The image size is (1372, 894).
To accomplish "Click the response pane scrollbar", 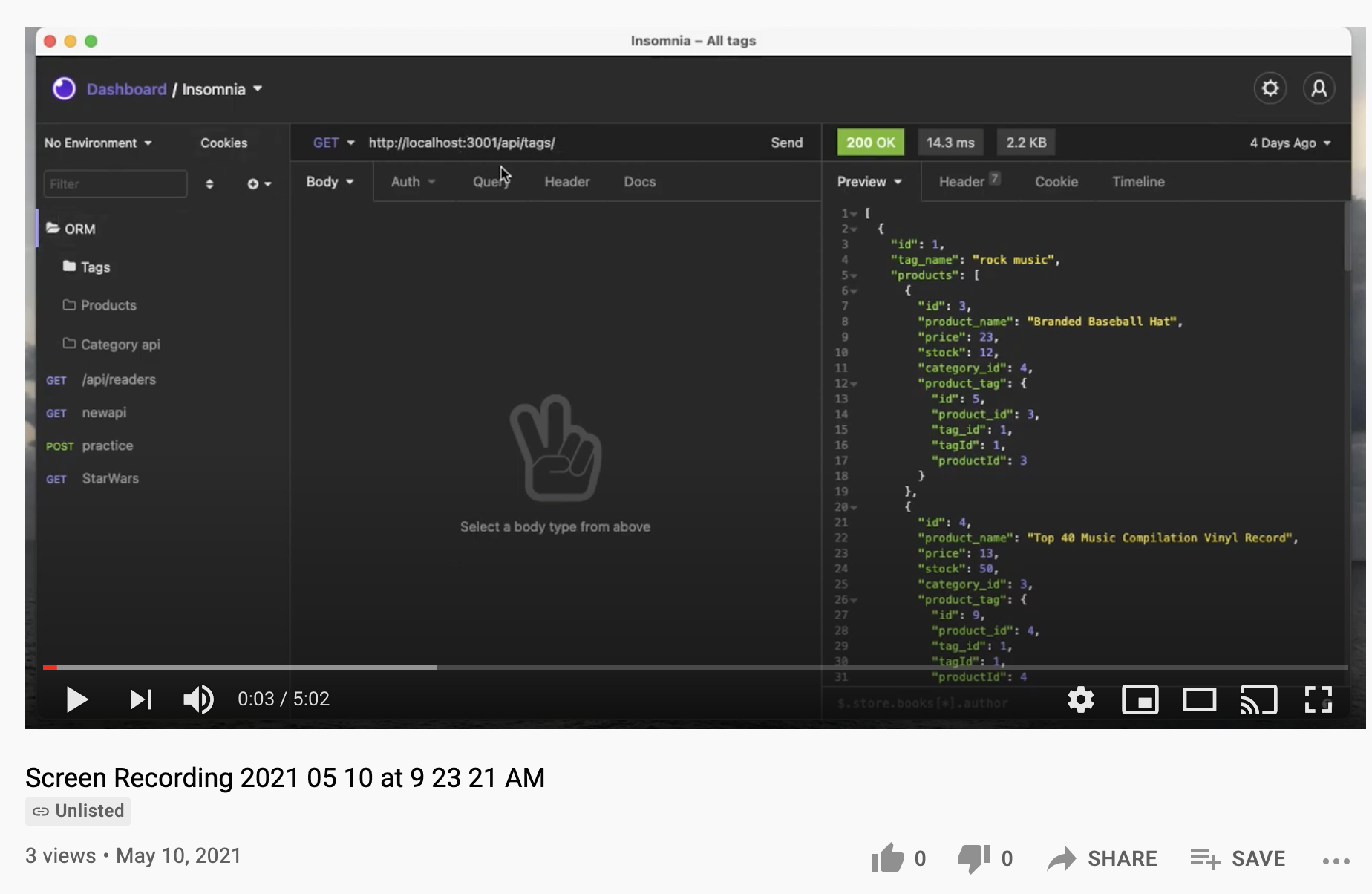I will [x=1346, y=238].
